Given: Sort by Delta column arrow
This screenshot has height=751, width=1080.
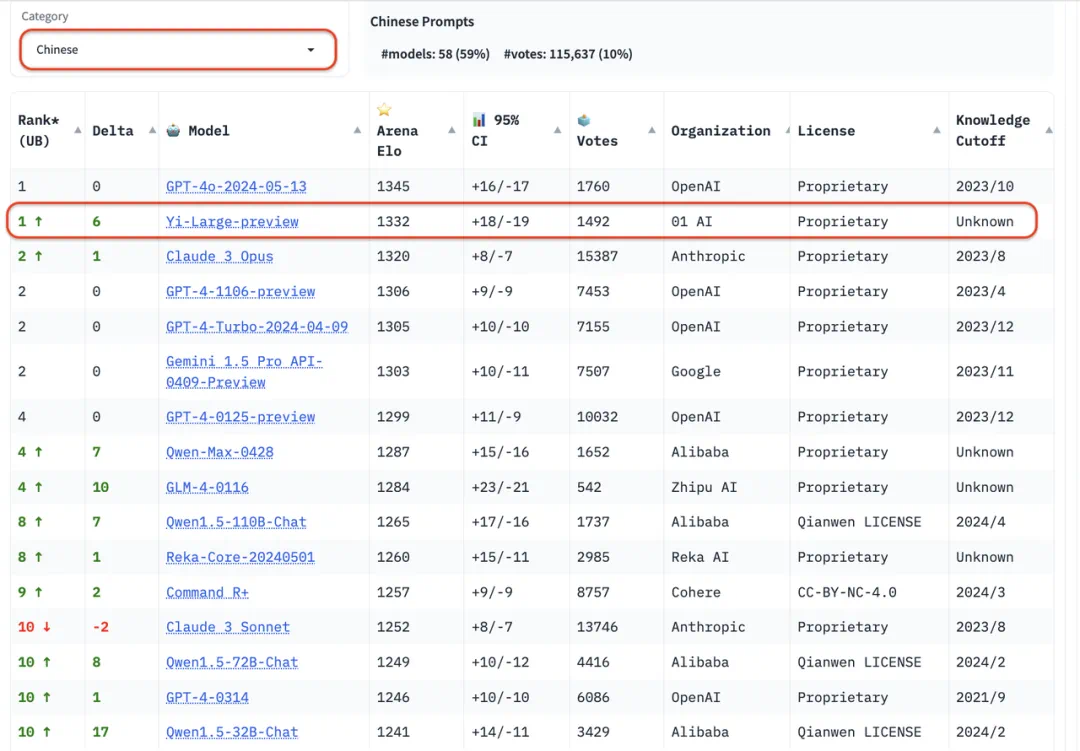Looking at the screenshot, I should pos(151,131).
